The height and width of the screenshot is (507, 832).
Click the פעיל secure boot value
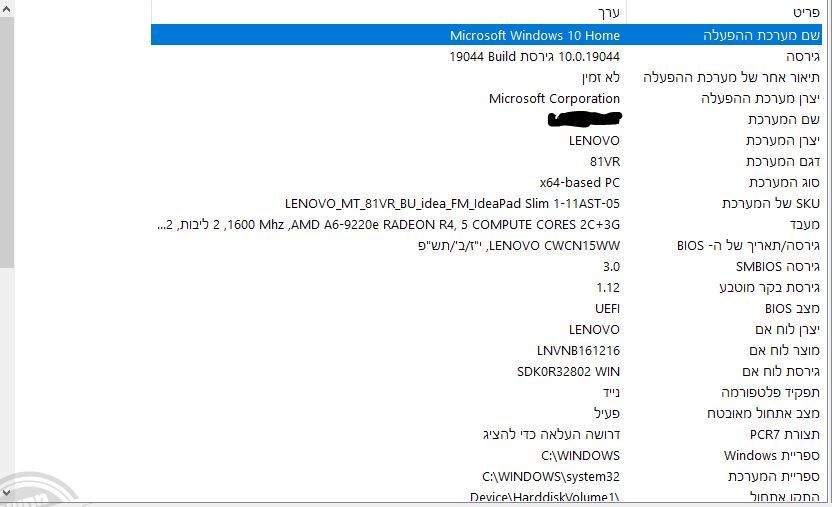coord(606,413)
